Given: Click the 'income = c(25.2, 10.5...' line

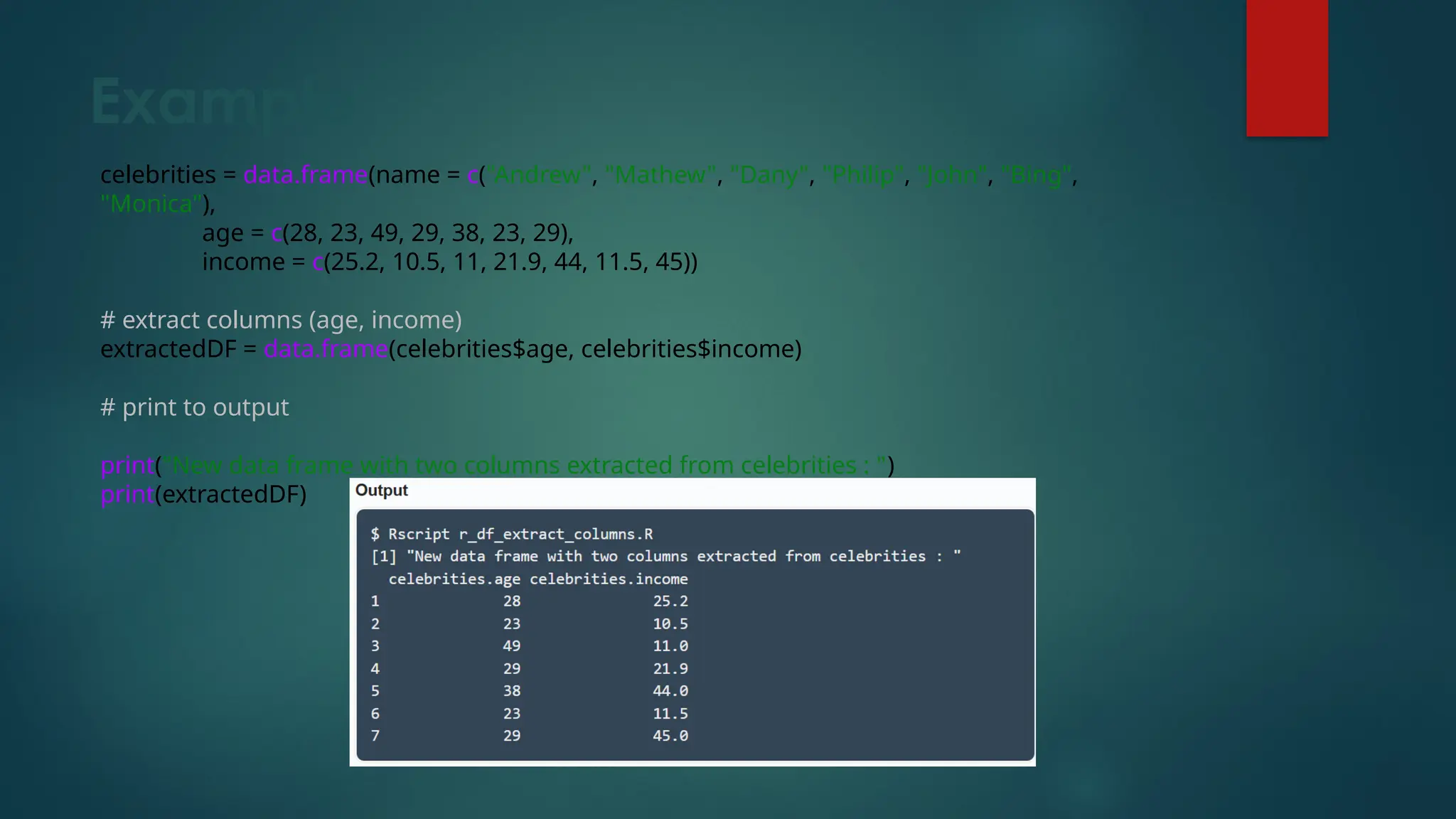Looking at the screenshot, I should (449, 262).
